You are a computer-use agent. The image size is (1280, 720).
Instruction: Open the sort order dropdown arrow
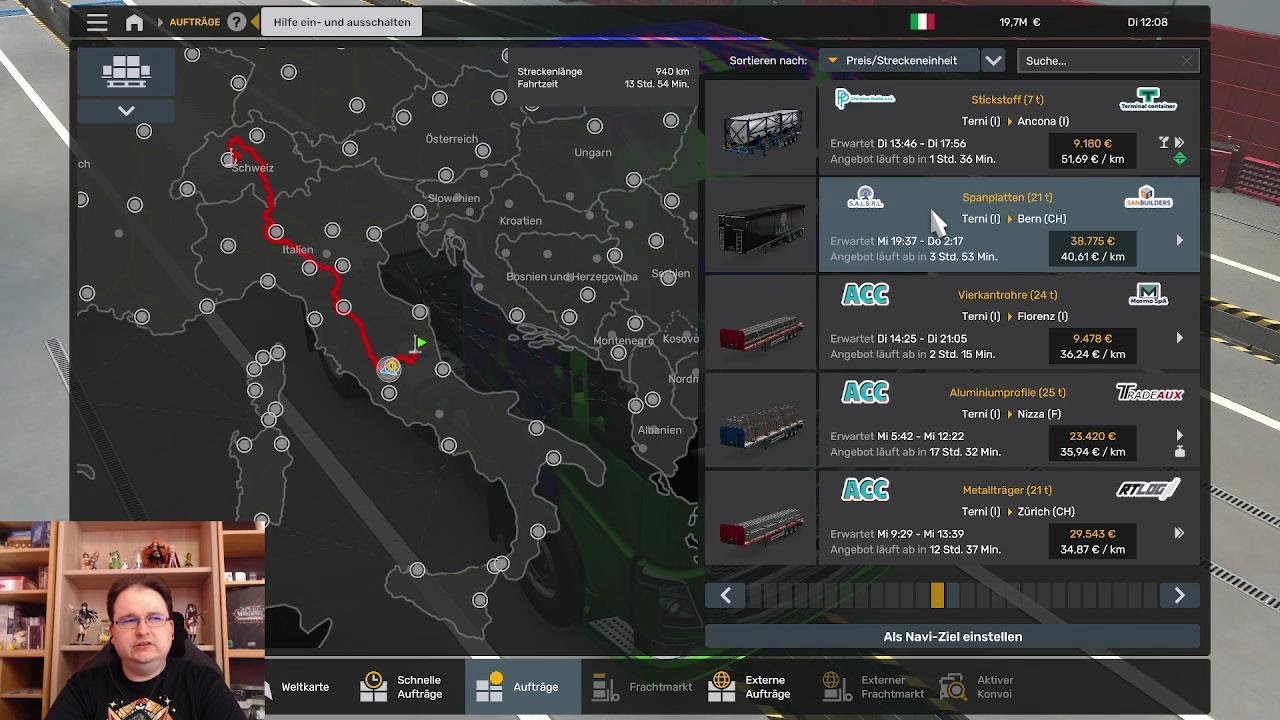click(x=993, y=61)
